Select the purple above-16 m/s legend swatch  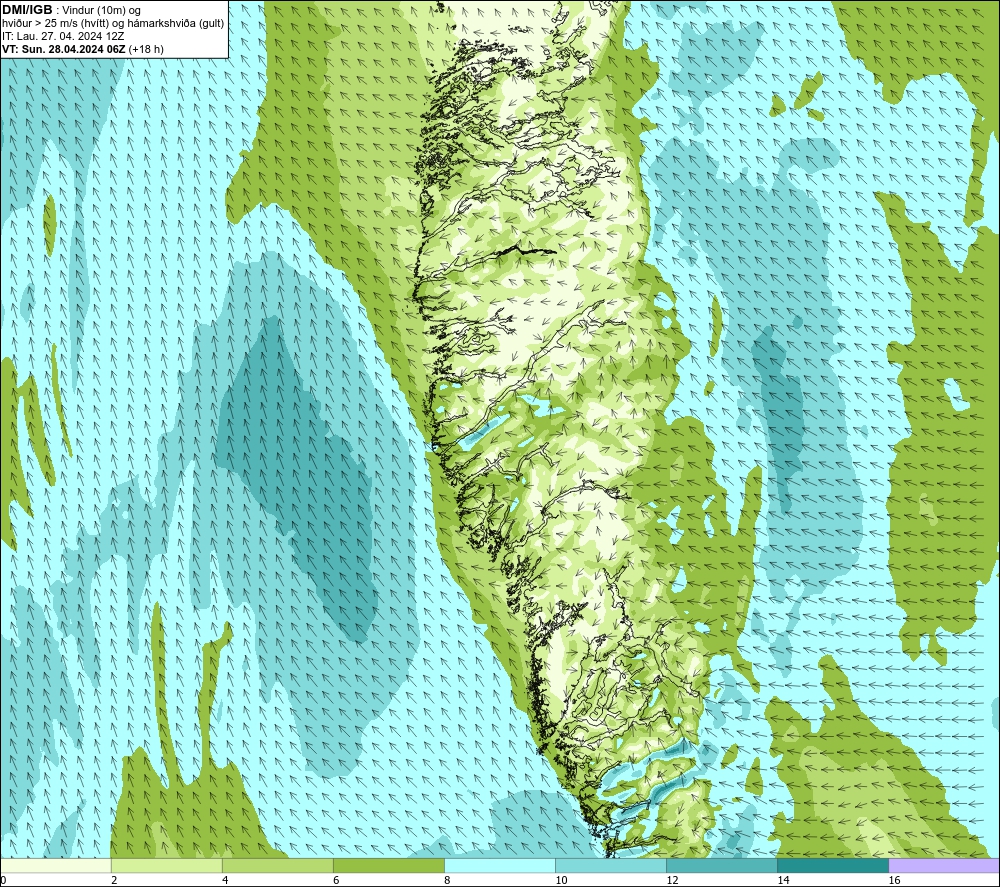[x=945, y=866]
